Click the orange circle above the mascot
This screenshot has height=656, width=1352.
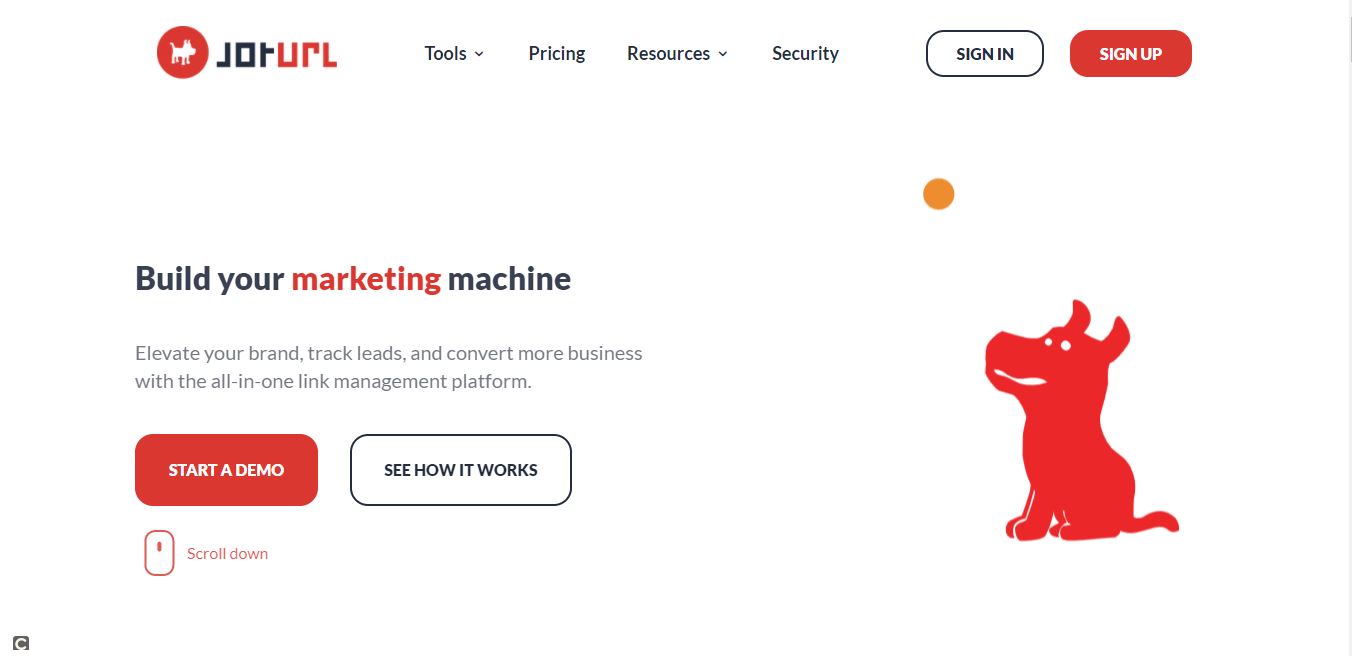click(938, 194)
